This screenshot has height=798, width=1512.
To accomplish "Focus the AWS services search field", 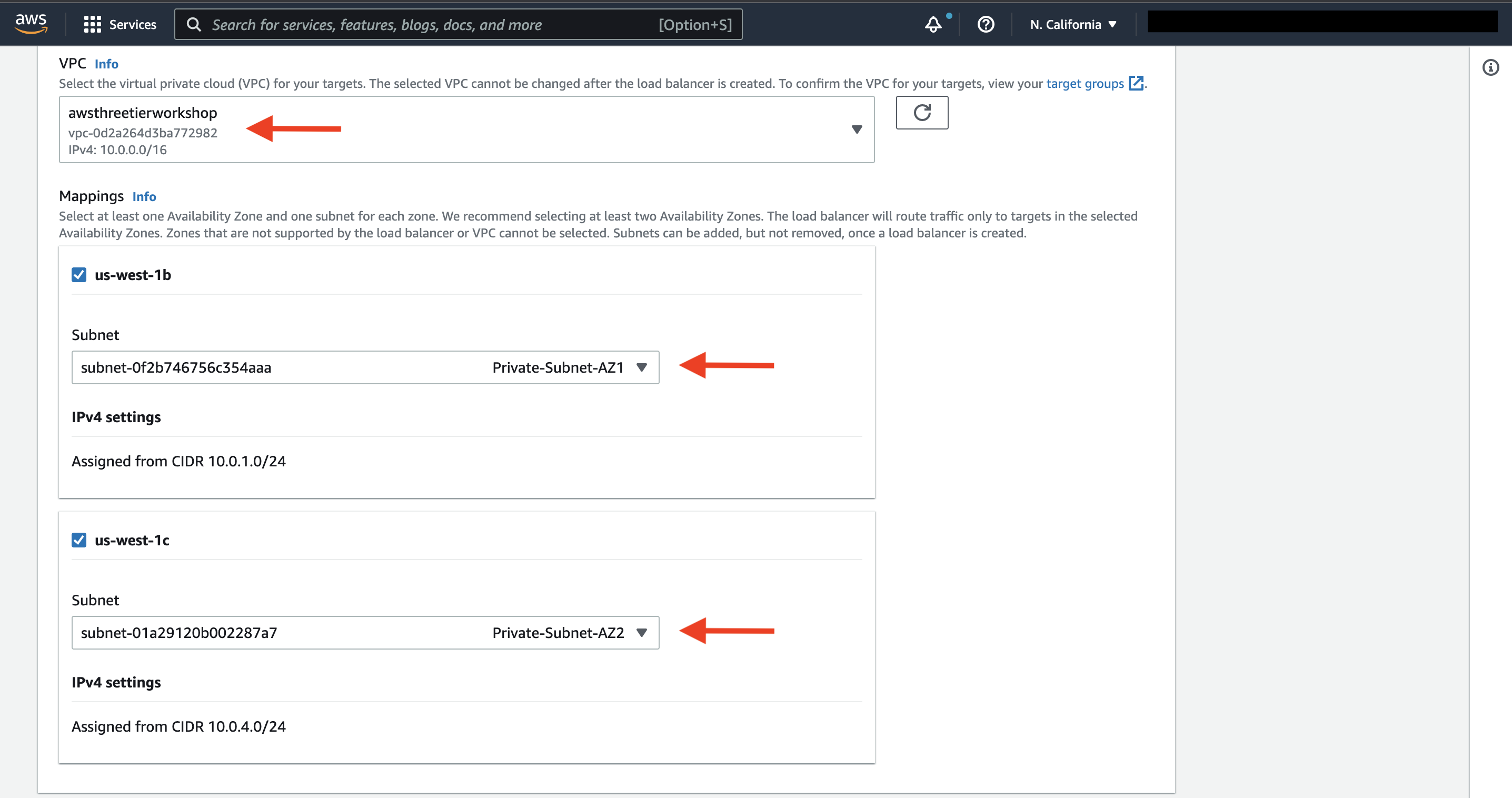I will (x=459, y=25).
